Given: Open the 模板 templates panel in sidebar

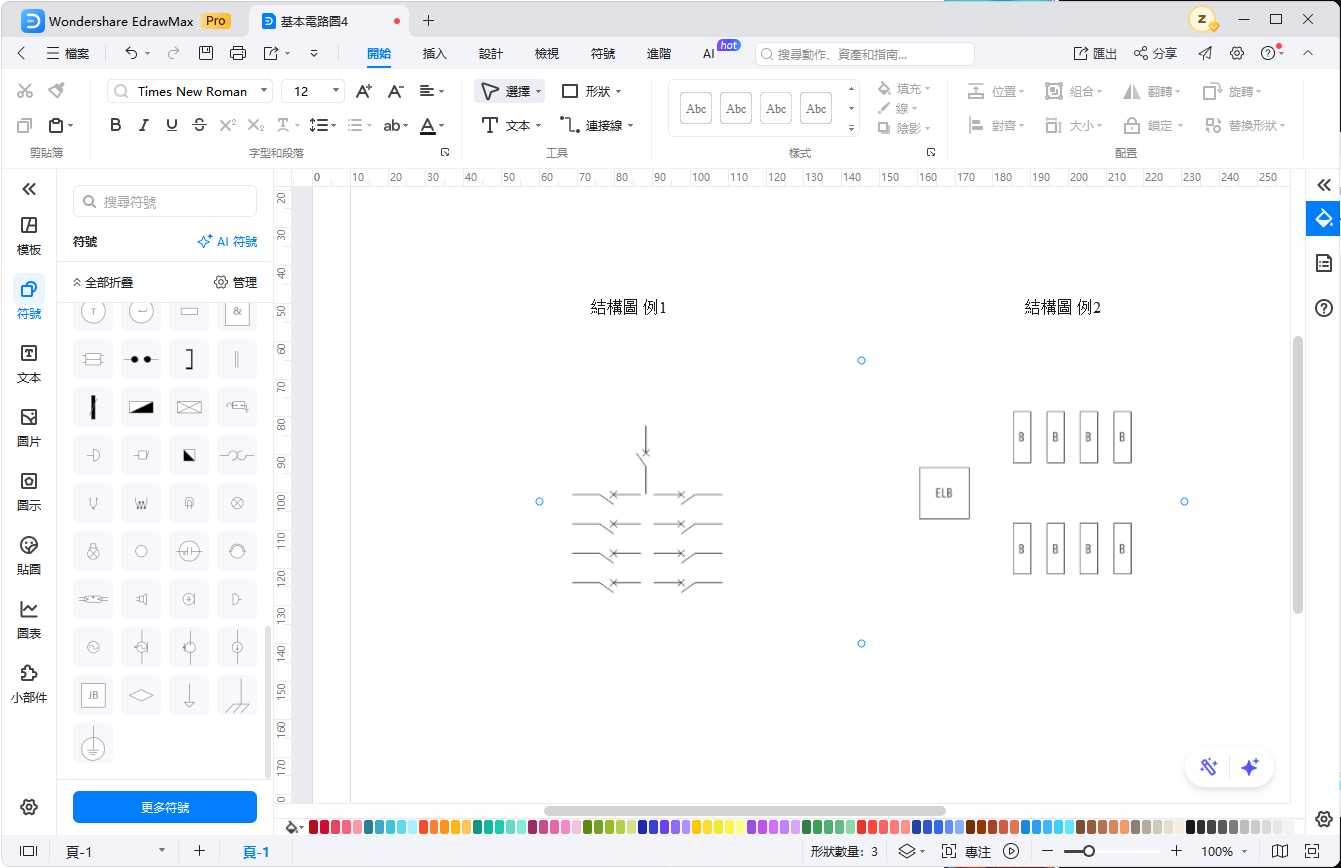Looking at the screenshot, I should point(29,234).
